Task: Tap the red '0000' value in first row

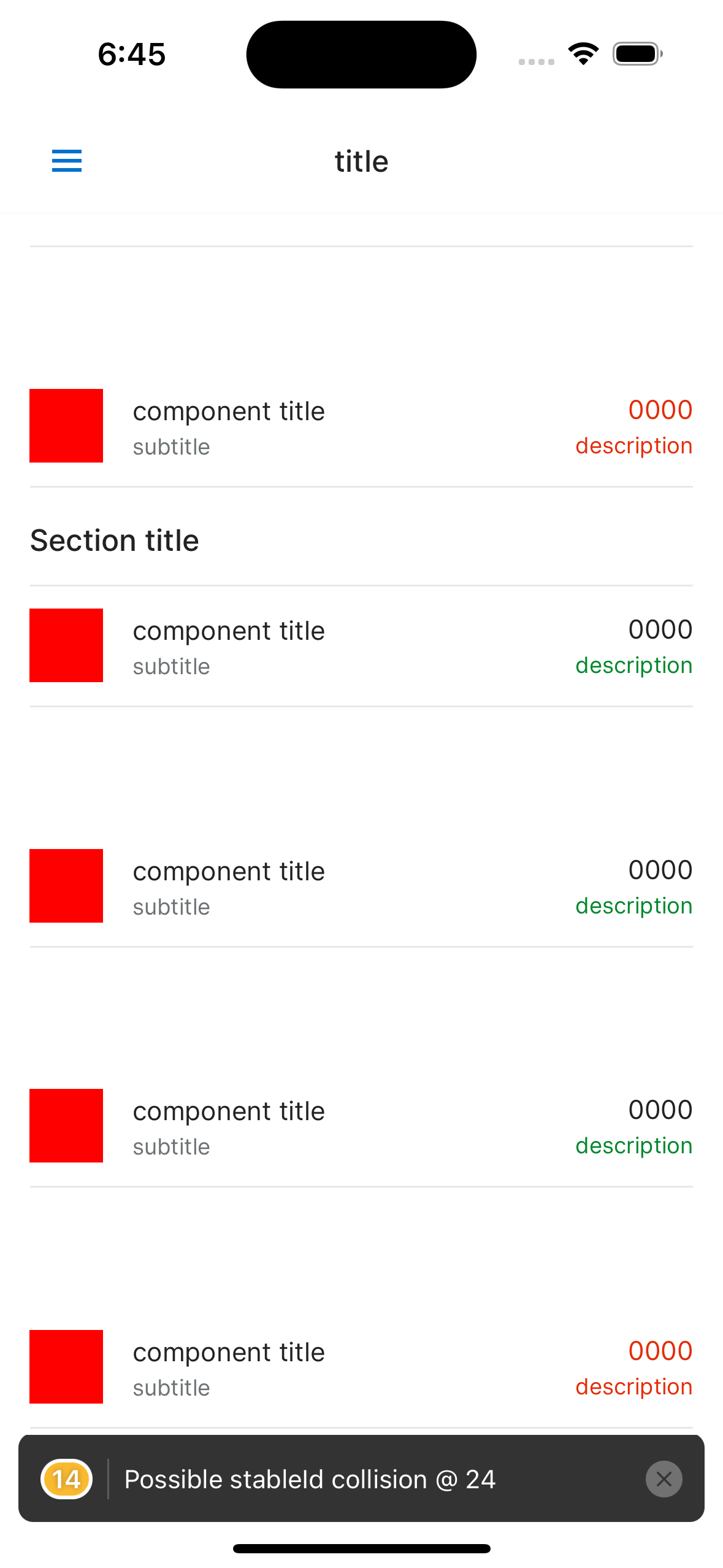Action: [660, 410]
